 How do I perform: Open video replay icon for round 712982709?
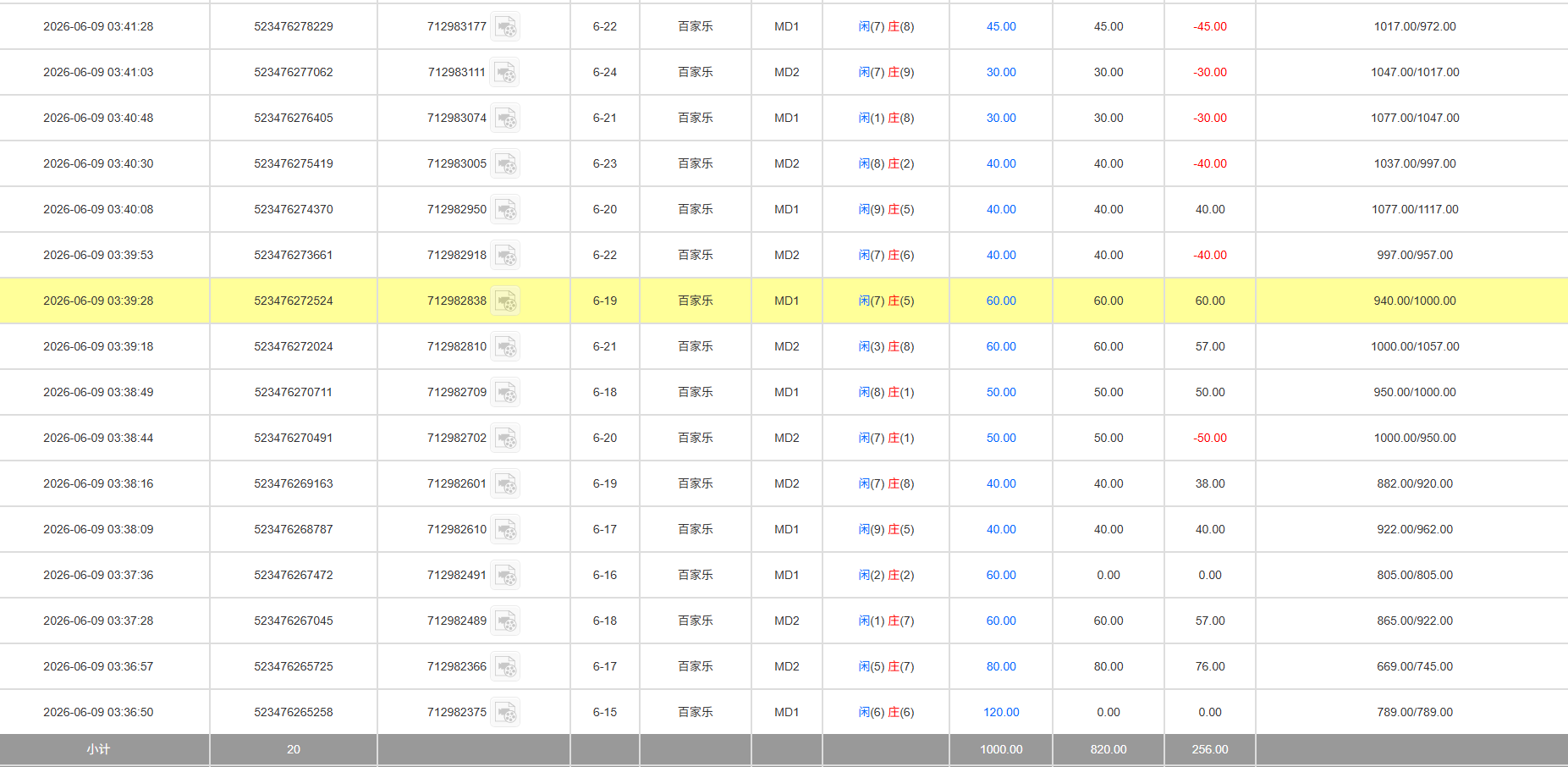tap(505, 392)
